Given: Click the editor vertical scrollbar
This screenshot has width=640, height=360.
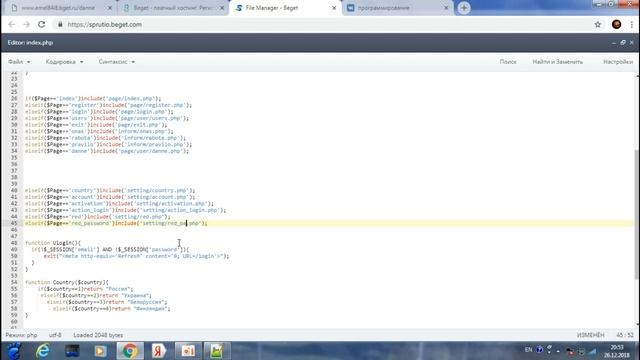Looking at the screenshot, I should point(637,214).
